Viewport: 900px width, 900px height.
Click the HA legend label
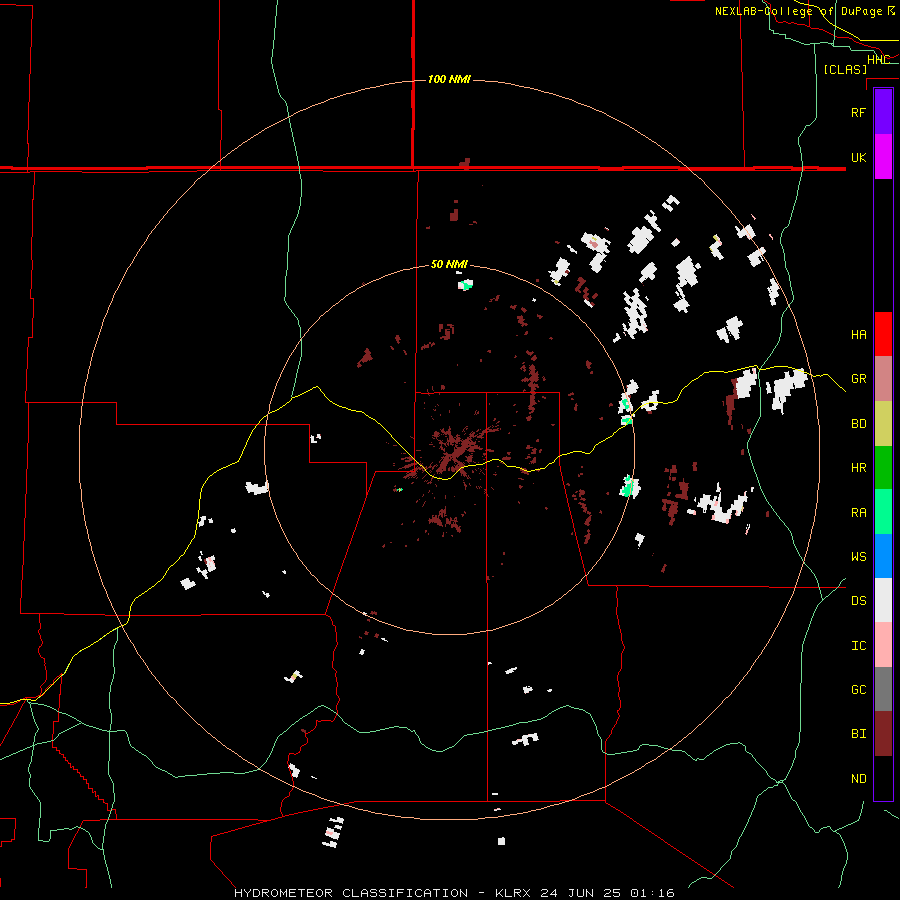point(859,335)
